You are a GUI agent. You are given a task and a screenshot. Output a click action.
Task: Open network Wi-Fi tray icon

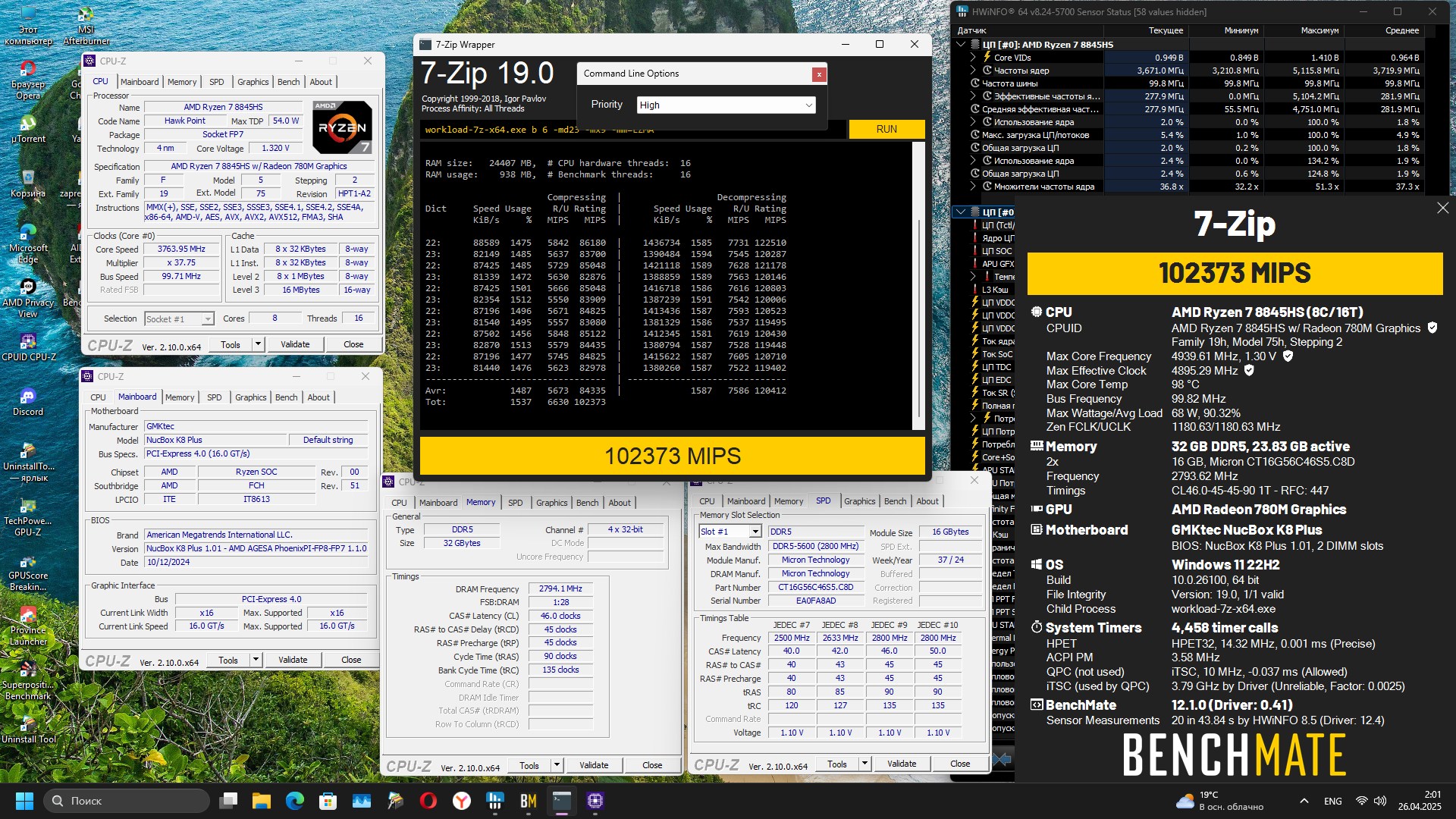[1361, 801]
